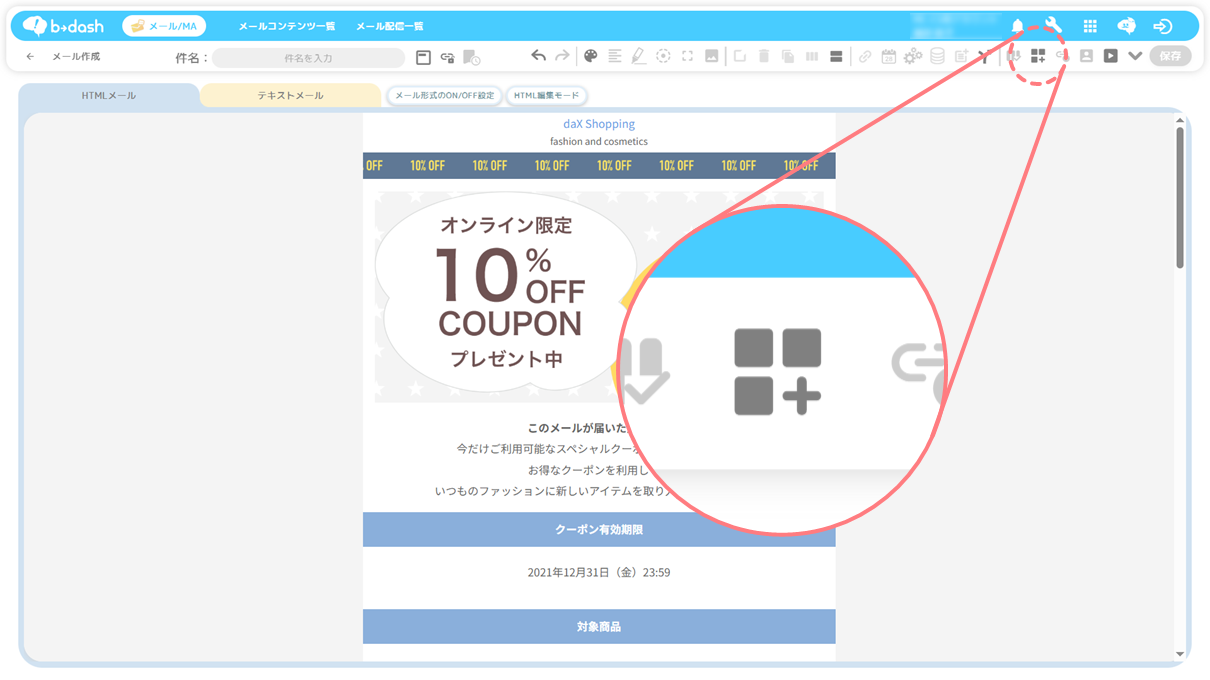Click the add block grid-plus icon
This screenshot has height=680, width=1210.
pyautogui.click(x=1038, y=56)
